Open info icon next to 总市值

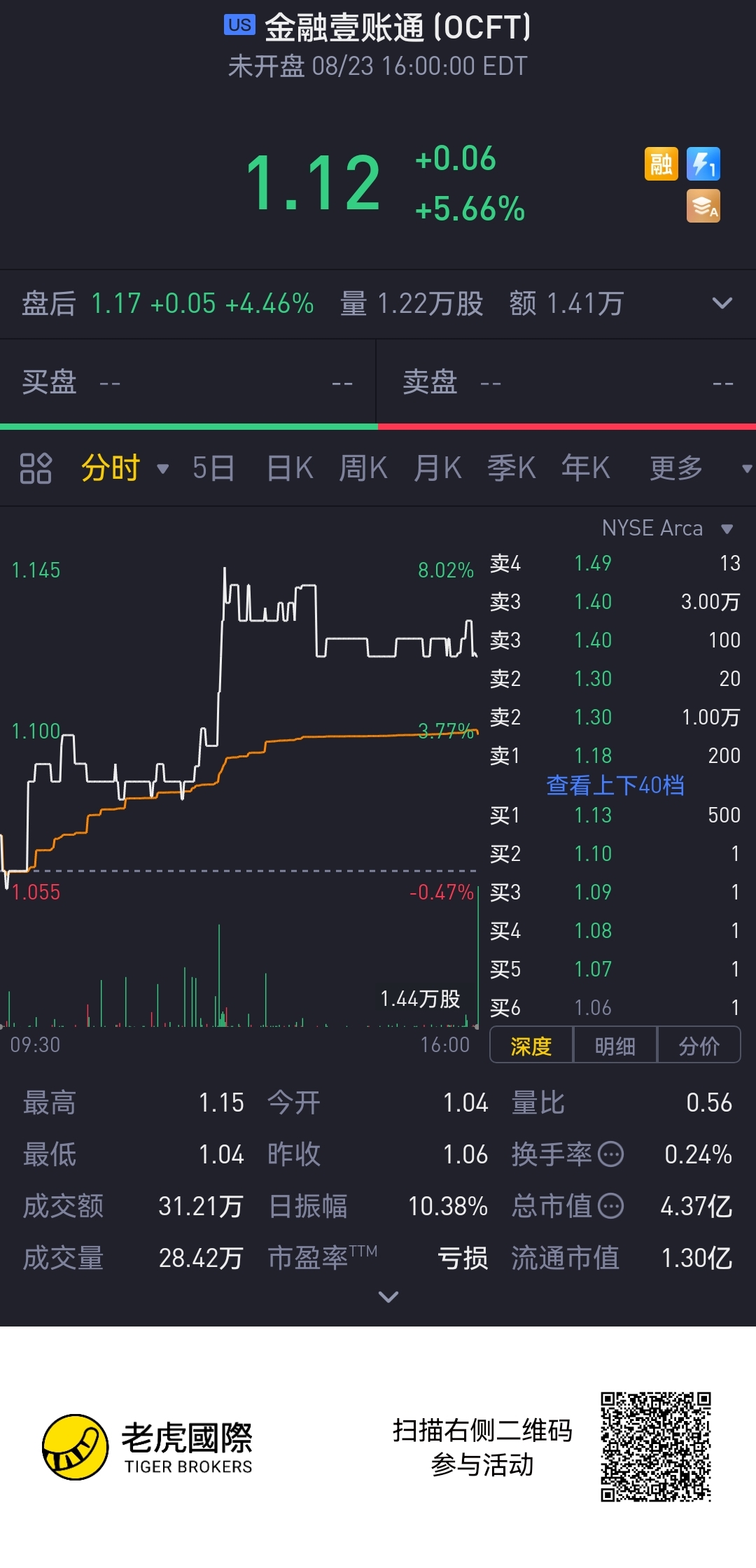pyautogui.click(x=611, y=1205)
